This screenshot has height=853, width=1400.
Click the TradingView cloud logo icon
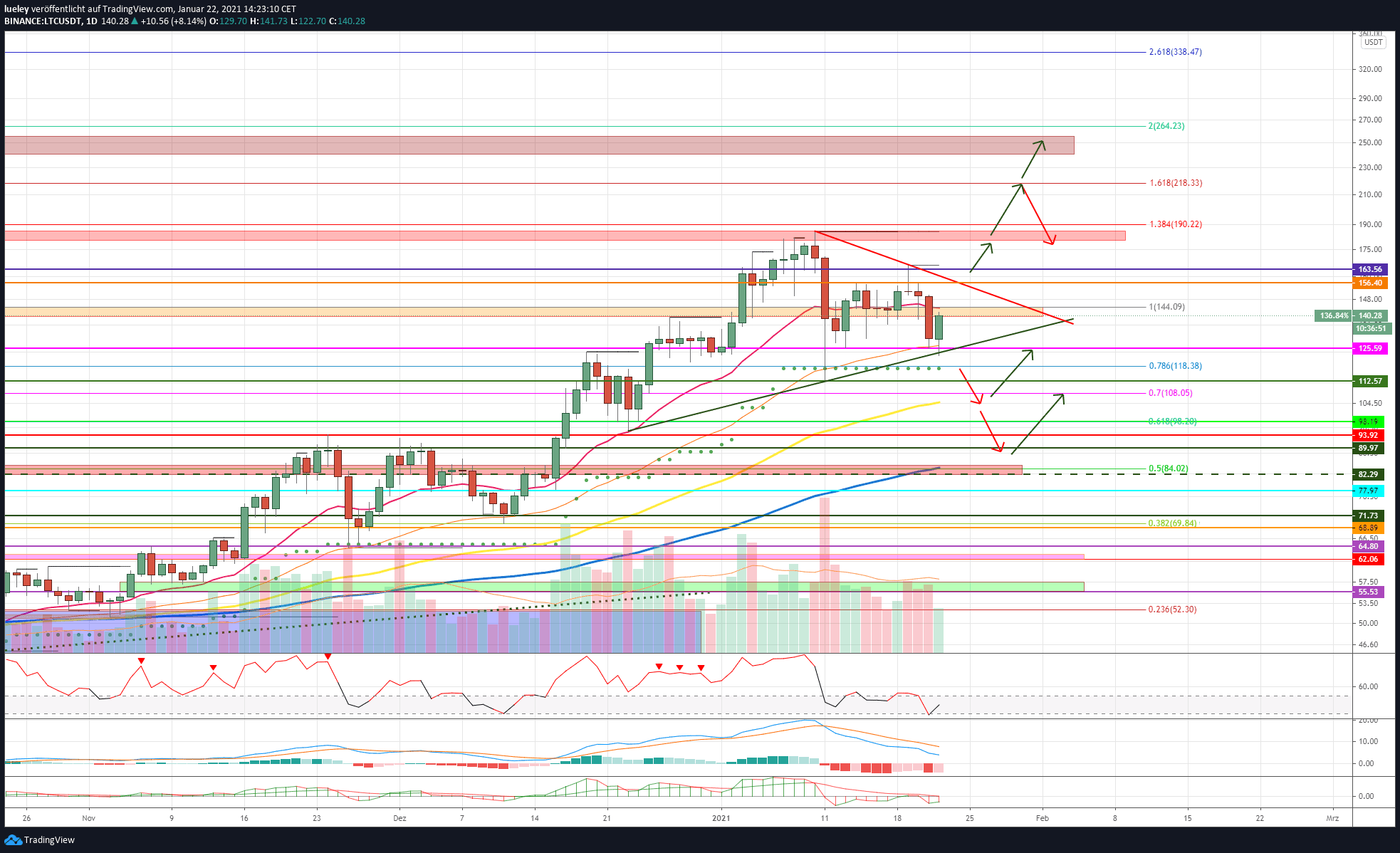click(13, 840)
